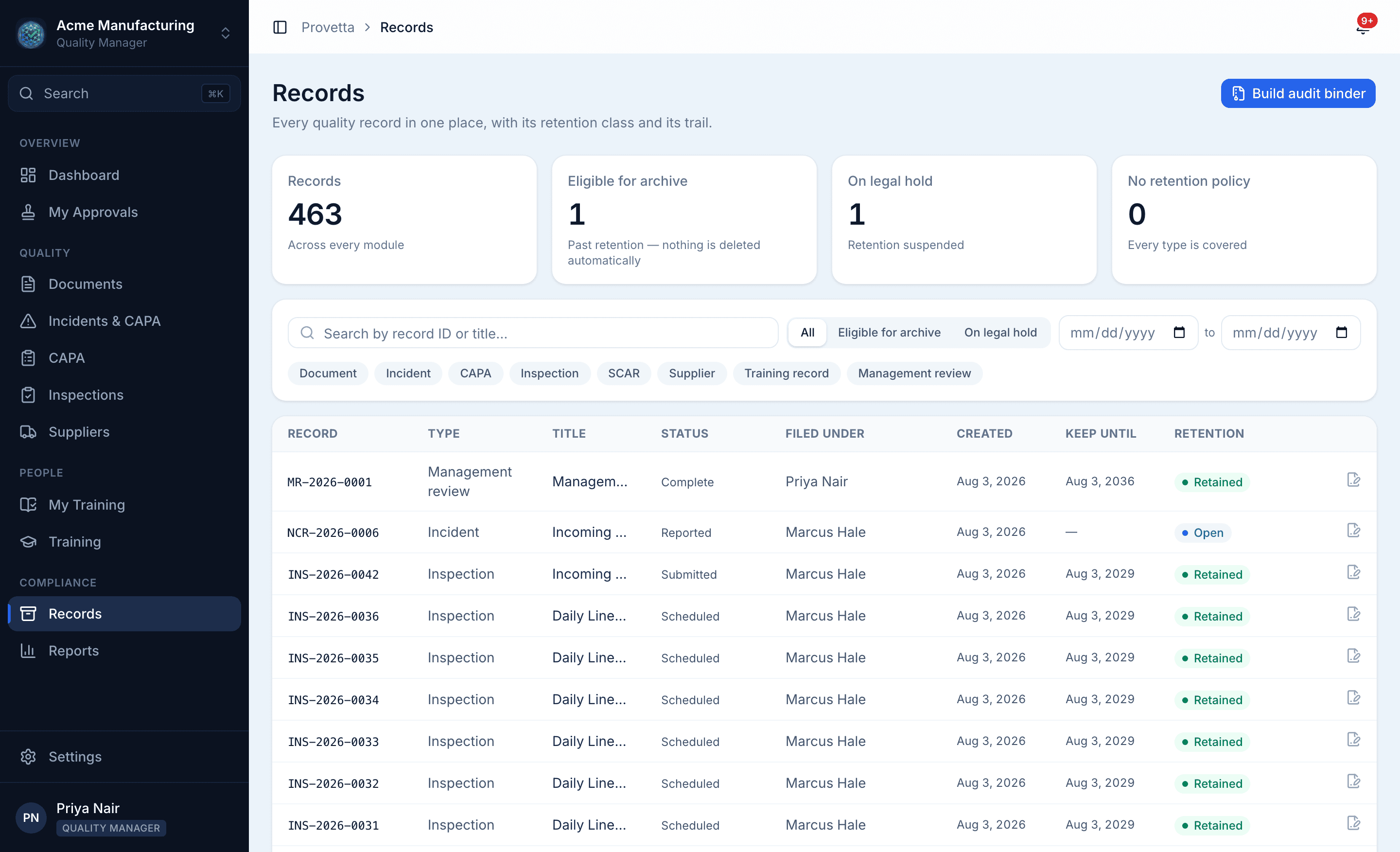Go to Incidents & CAPA warning icon
Viewport: 1400px width, 852px height.
click(x=28, y=321)
